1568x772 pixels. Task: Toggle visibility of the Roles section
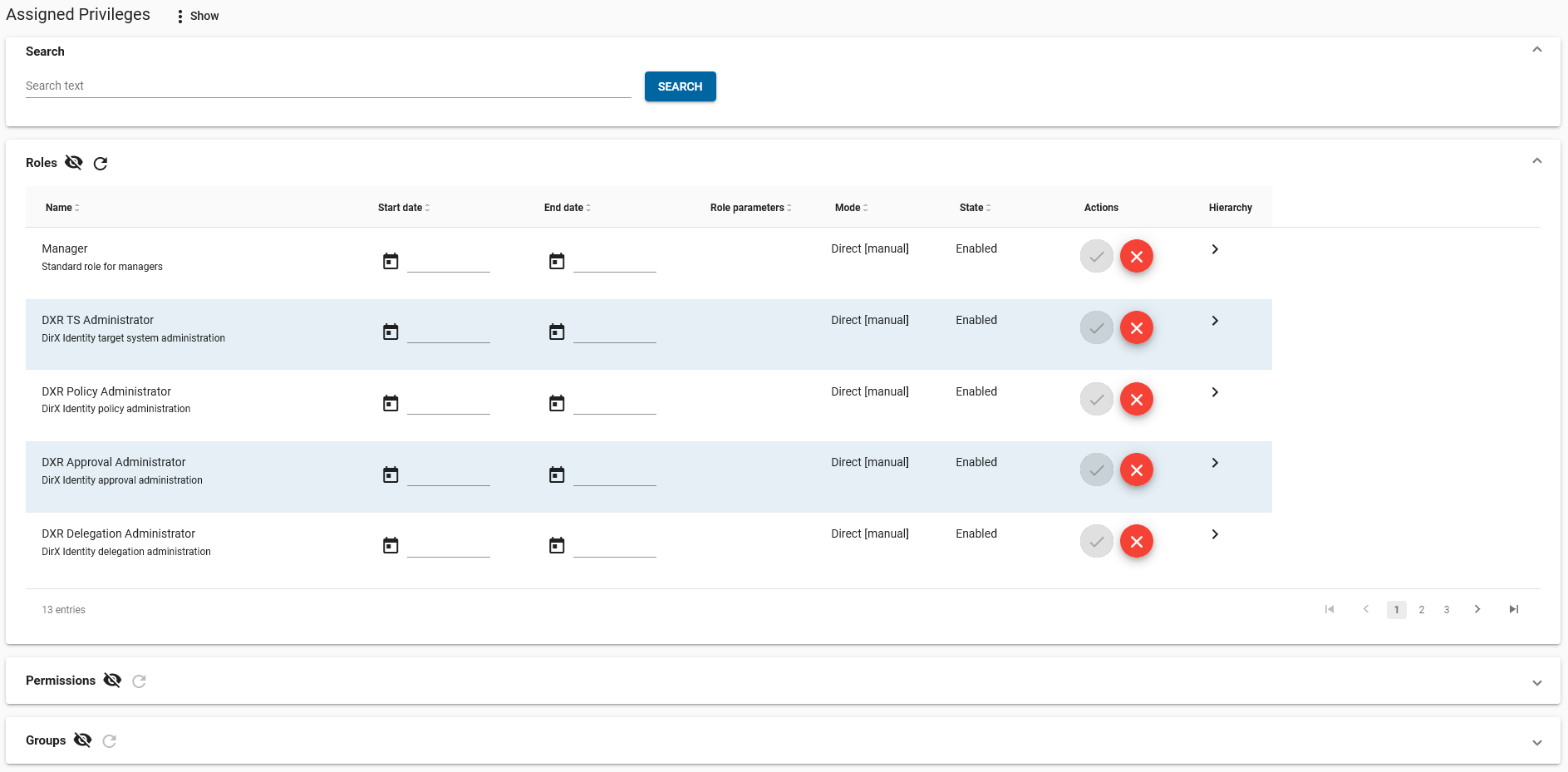[x=74, y=163]
